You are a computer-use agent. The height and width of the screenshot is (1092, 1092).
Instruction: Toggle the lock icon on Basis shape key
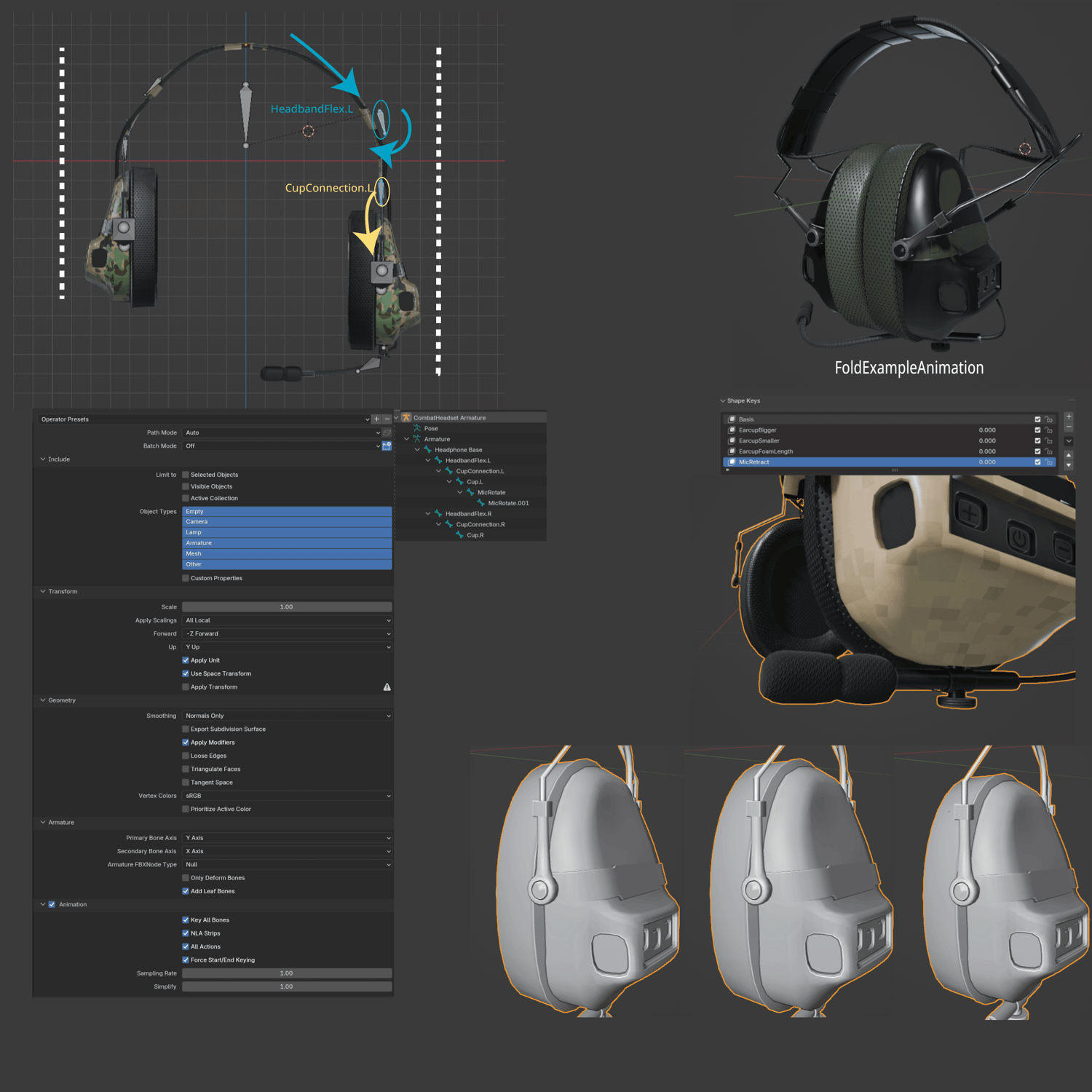[1049, 419]
